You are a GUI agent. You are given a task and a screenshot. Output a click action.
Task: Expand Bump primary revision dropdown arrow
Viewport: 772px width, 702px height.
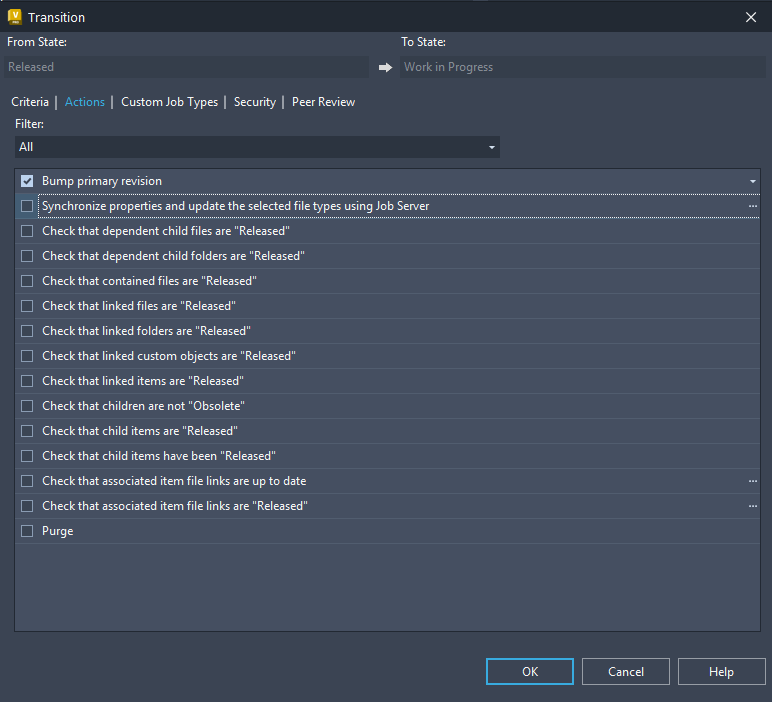[752, 181]
